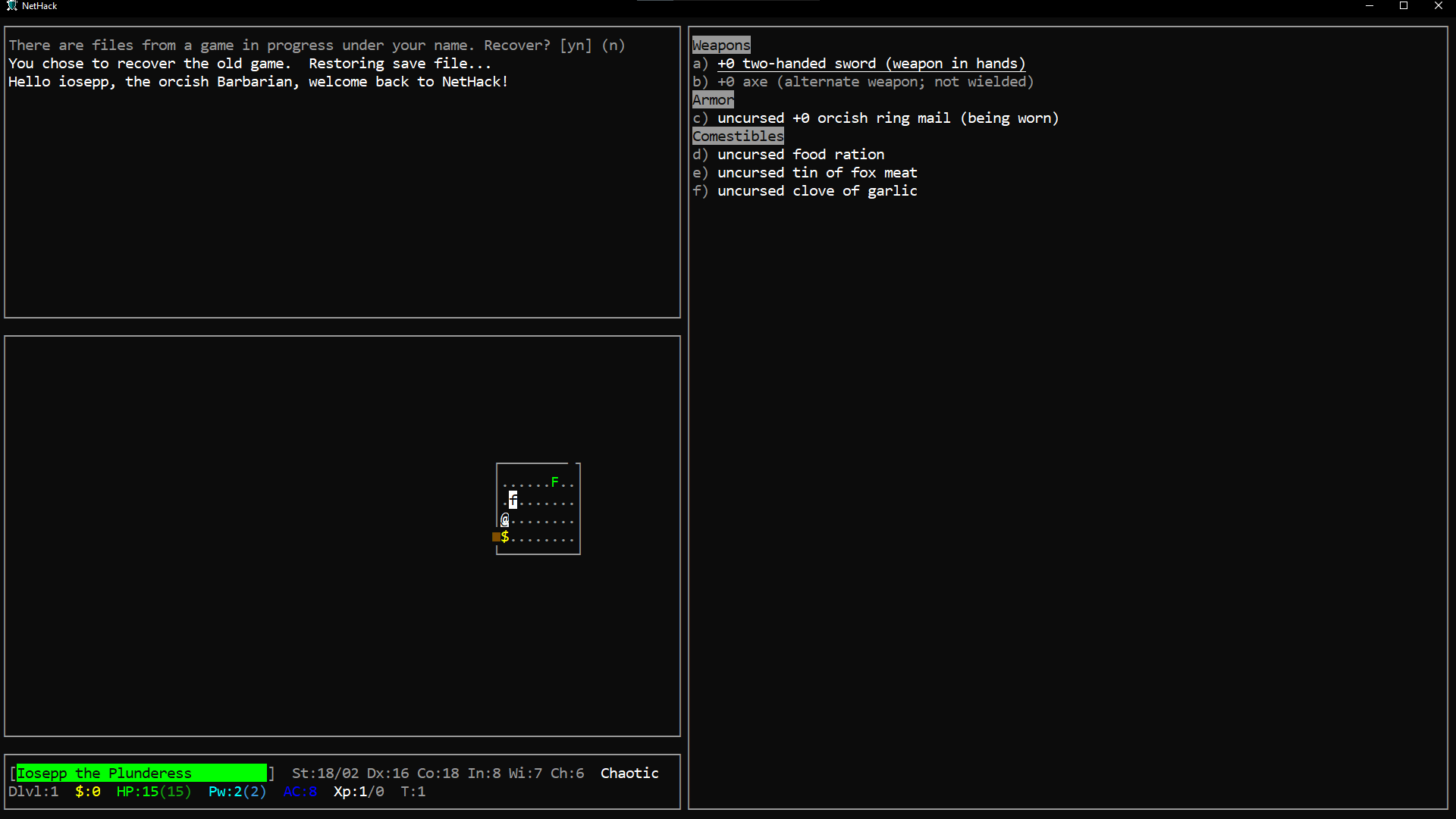This screenshot has height=819, width=1456.
Task: Select the uncursed clove of garlic
Action: tap(805, 191)
